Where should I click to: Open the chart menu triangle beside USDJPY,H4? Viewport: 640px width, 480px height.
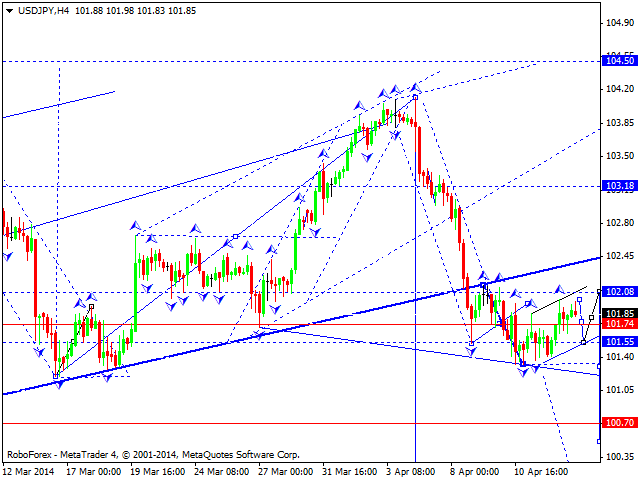[9, 11]
